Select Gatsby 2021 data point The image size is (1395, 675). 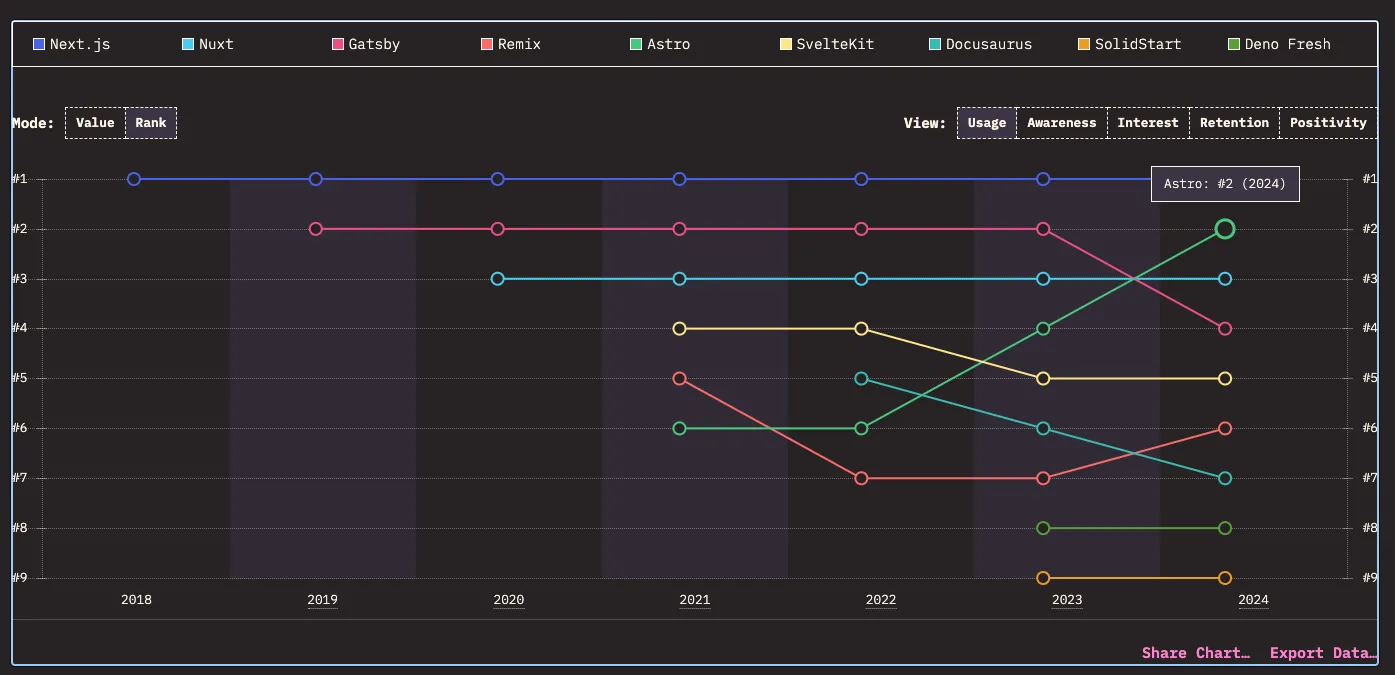(680, 229)
